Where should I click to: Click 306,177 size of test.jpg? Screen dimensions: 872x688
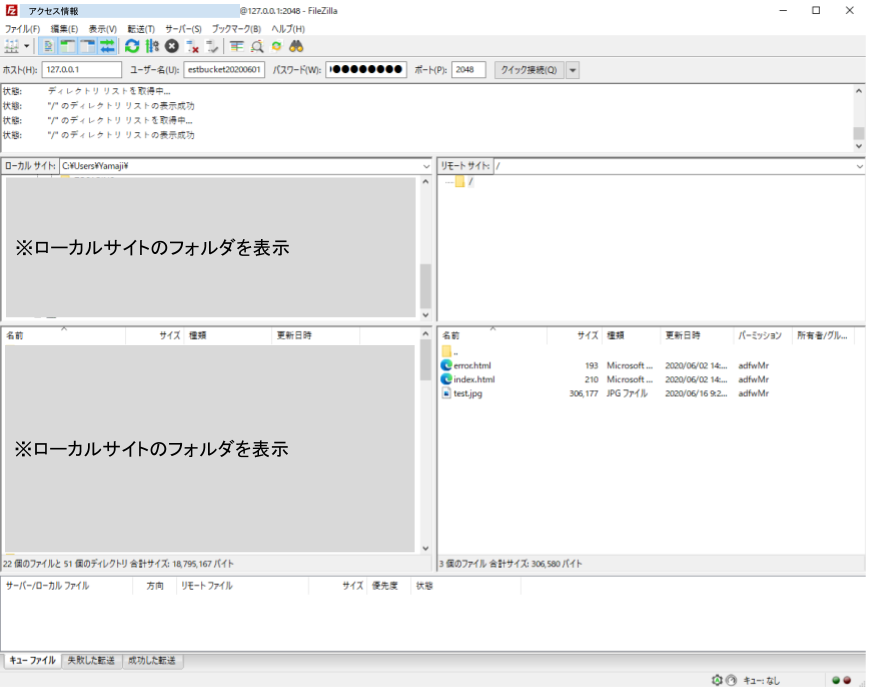click(583, 393)
